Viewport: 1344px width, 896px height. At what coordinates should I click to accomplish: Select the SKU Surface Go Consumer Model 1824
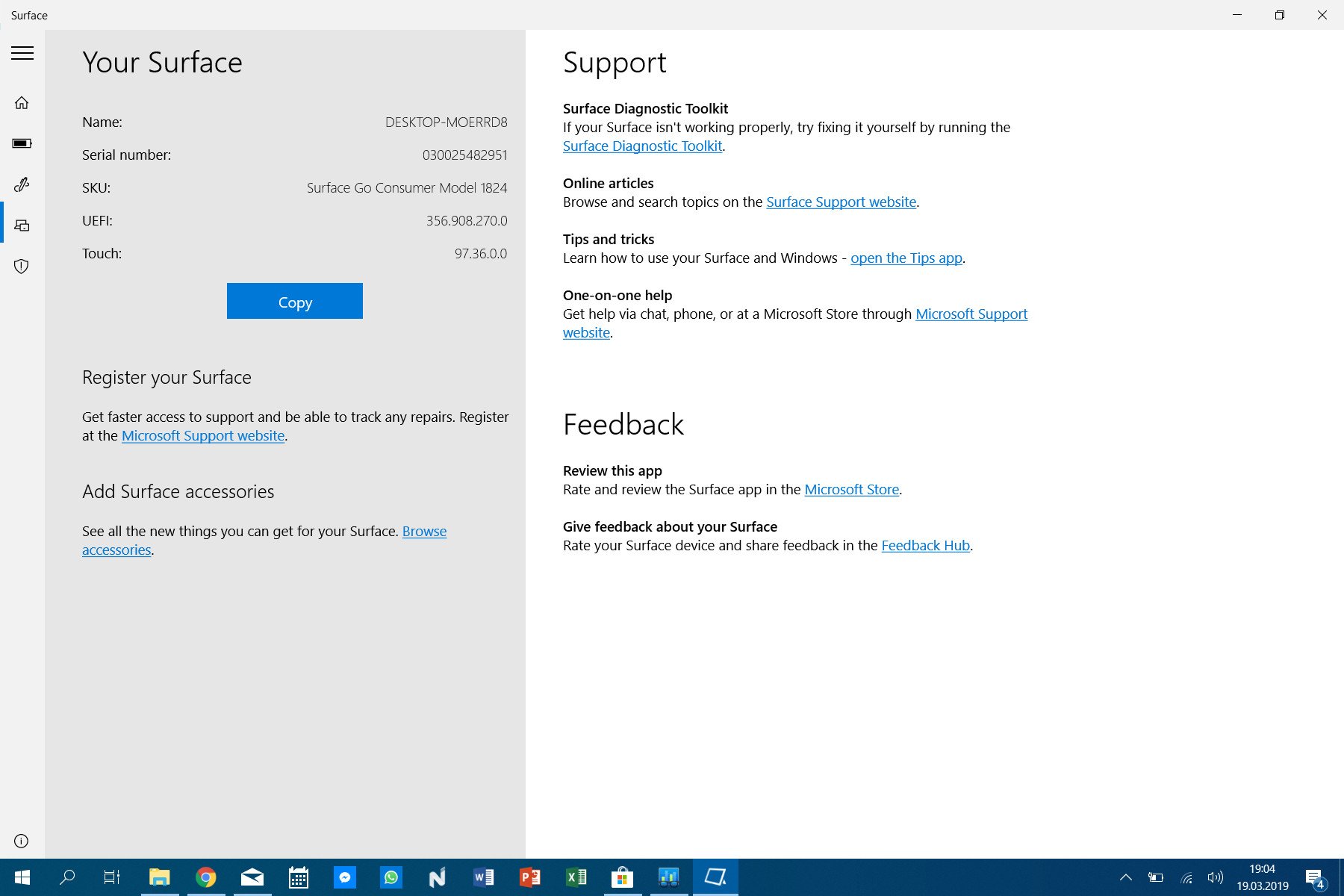click(407, 188)
